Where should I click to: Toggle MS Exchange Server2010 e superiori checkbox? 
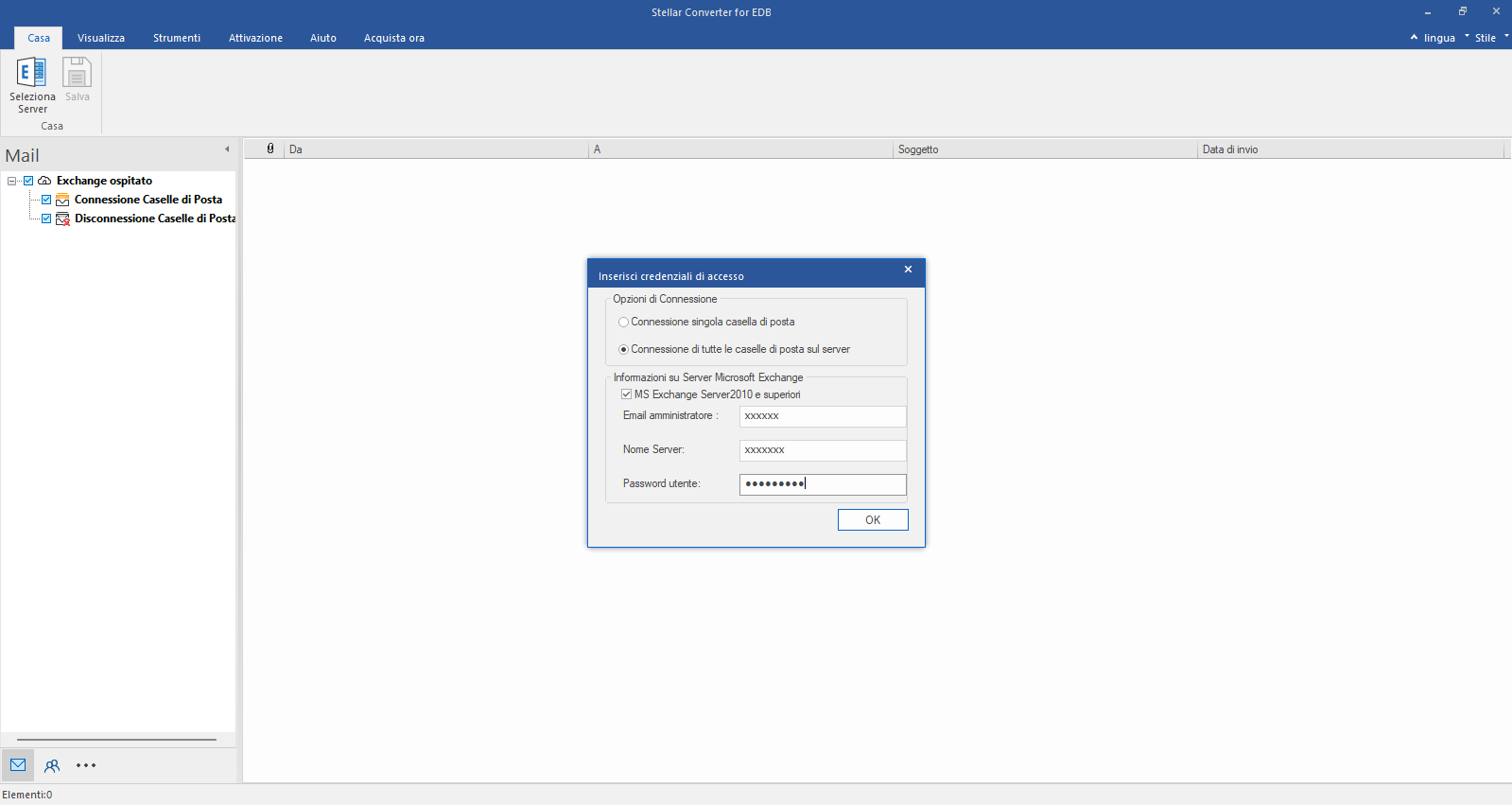pyautogui.click(x=626, y=394)
